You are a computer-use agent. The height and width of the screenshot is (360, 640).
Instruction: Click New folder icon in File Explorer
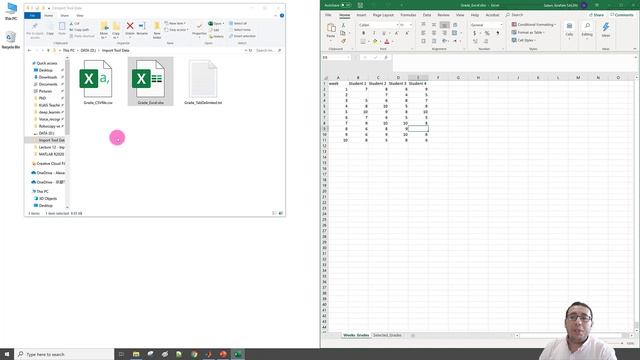click(157, 27)
